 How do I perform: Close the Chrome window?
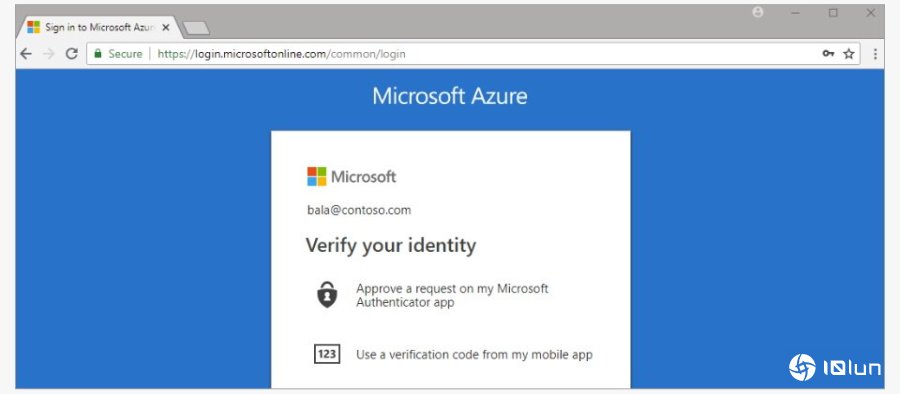(871, 13)
